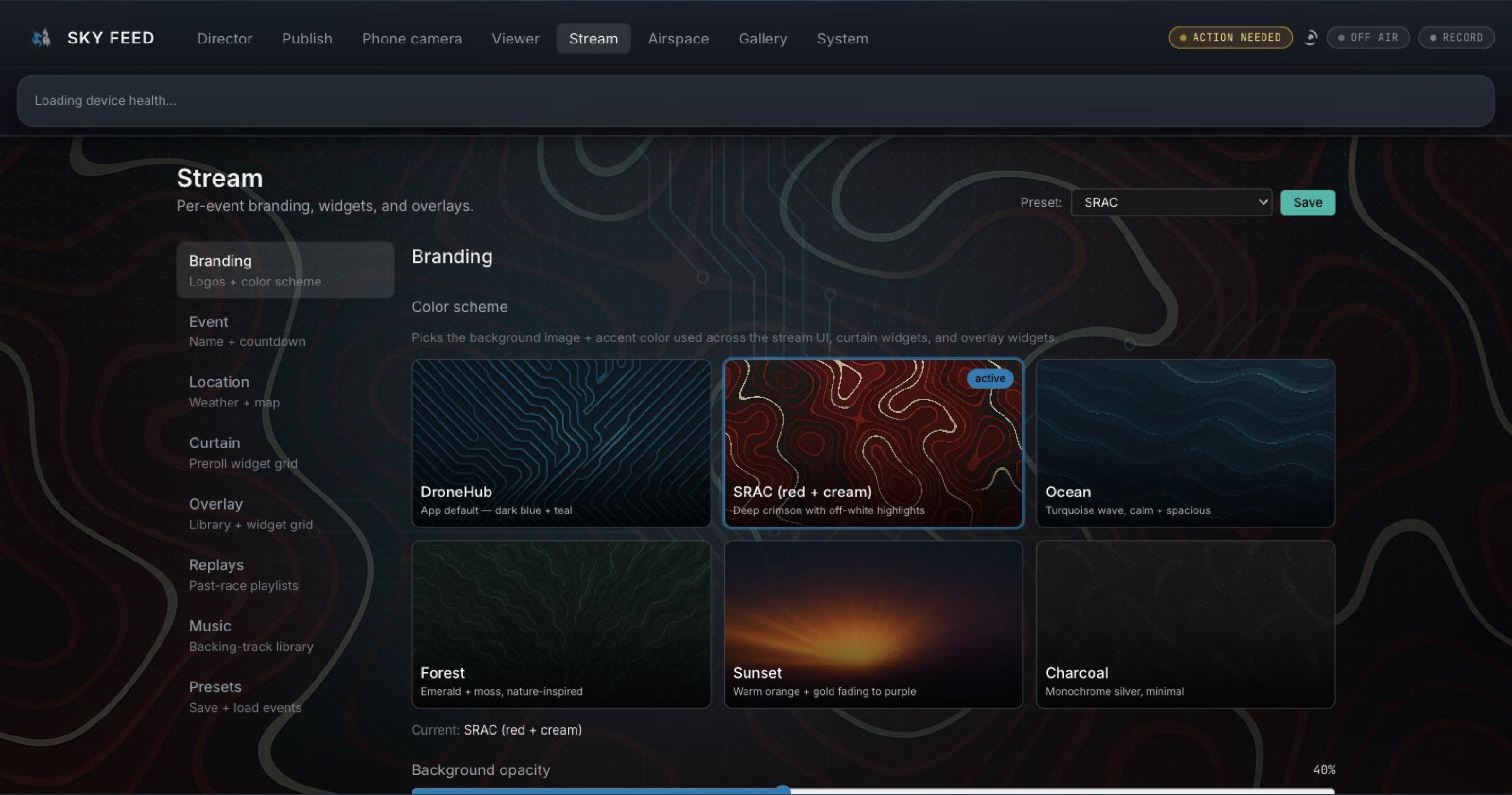Click the Background opacity slider handle
Image resolution: width=1512 pixels, height=795 pixels.
pos(783,790)
